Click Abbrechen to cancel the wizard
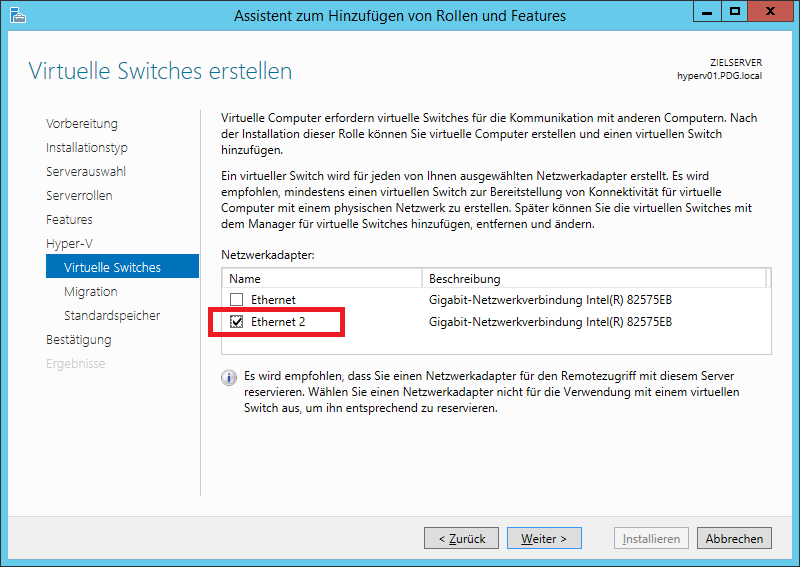Screen dimensions: 800x567 [x=734, y=538]
